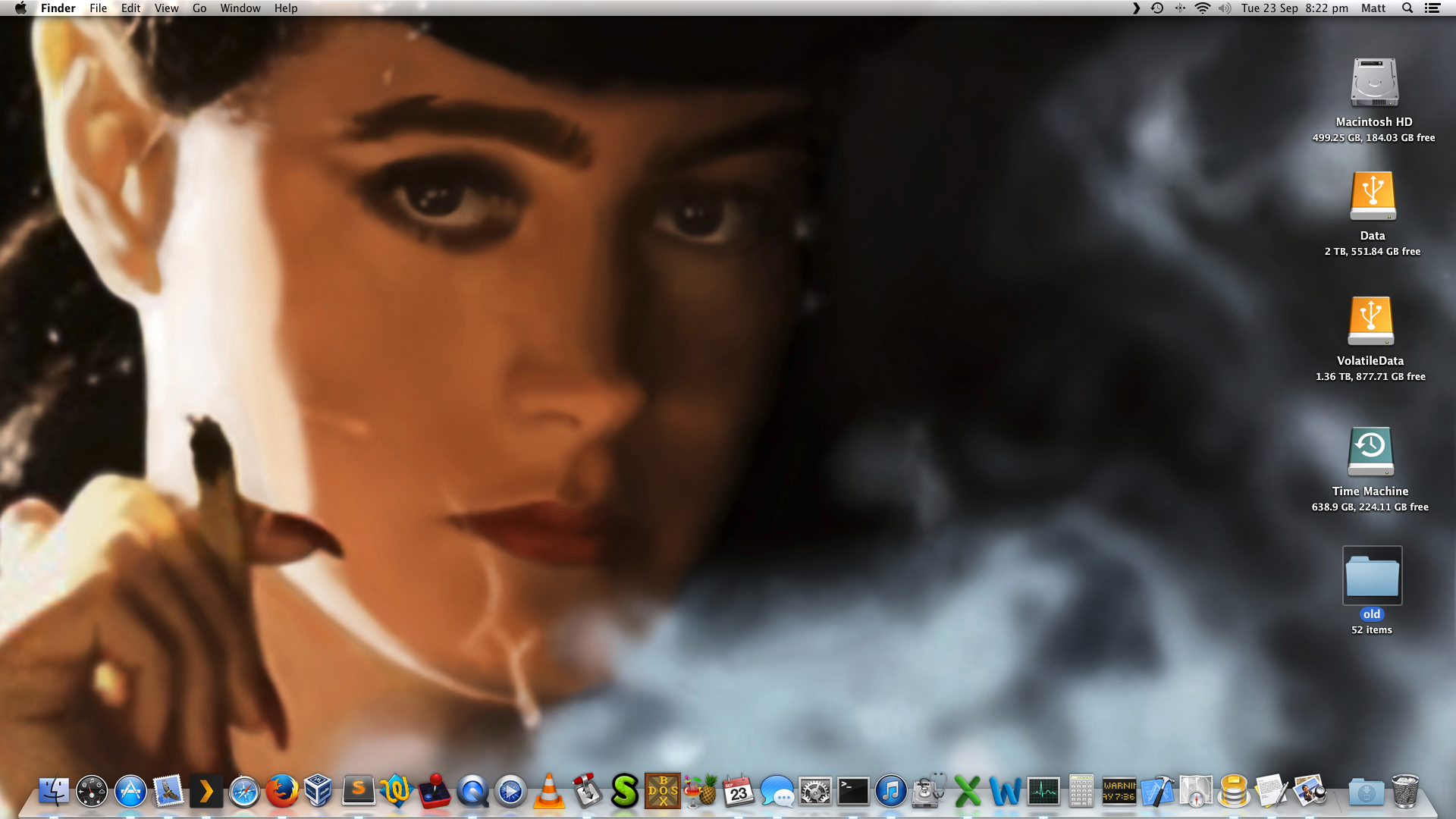Open Safari from the Dock
This screenshot has width=1456, height=819.
[244, 792]
